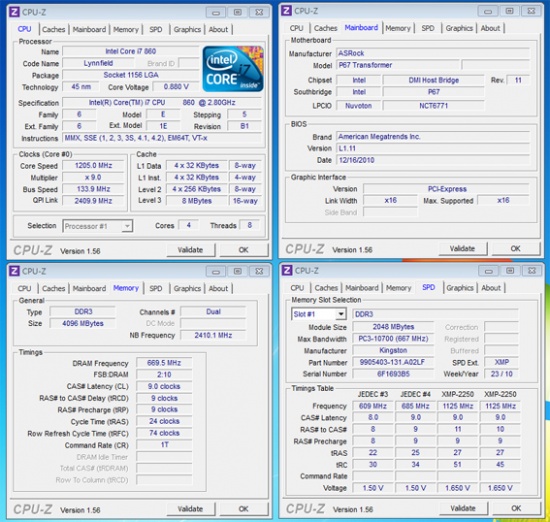The image size is (550, 522).
Task: Go to Memory tab in the CPU window
Action: 126,29
